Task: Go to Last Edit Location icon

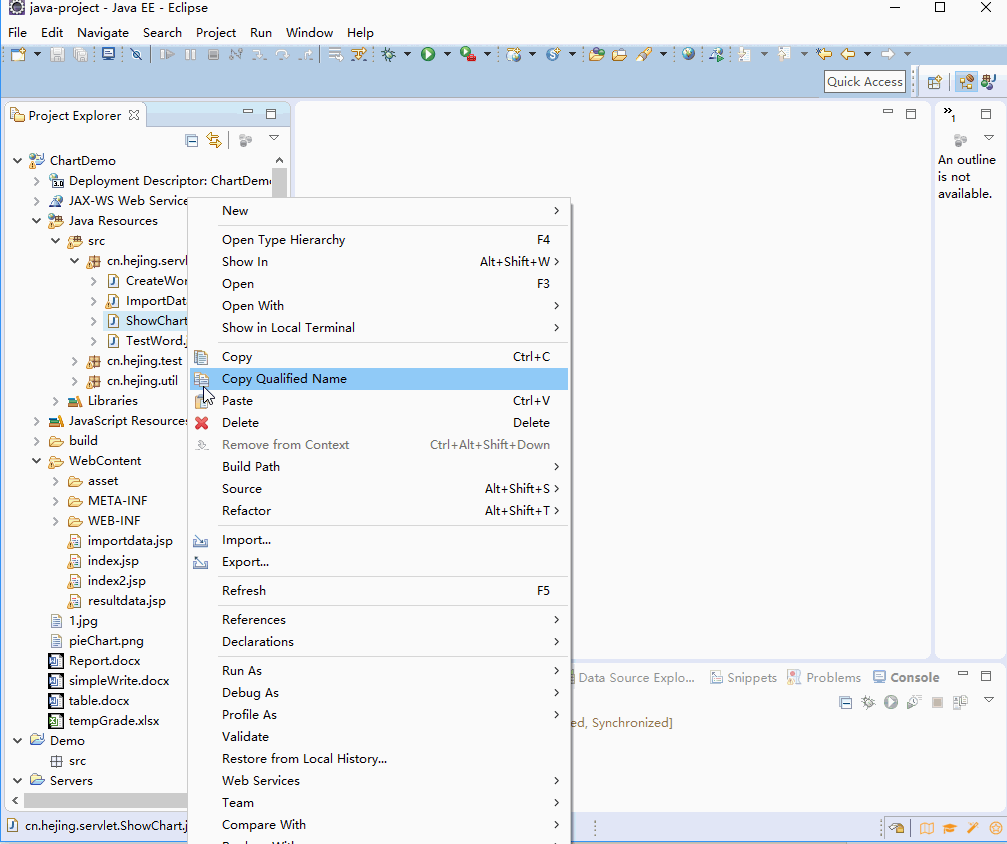Action: pyautogui.click(x=824, y=55)
